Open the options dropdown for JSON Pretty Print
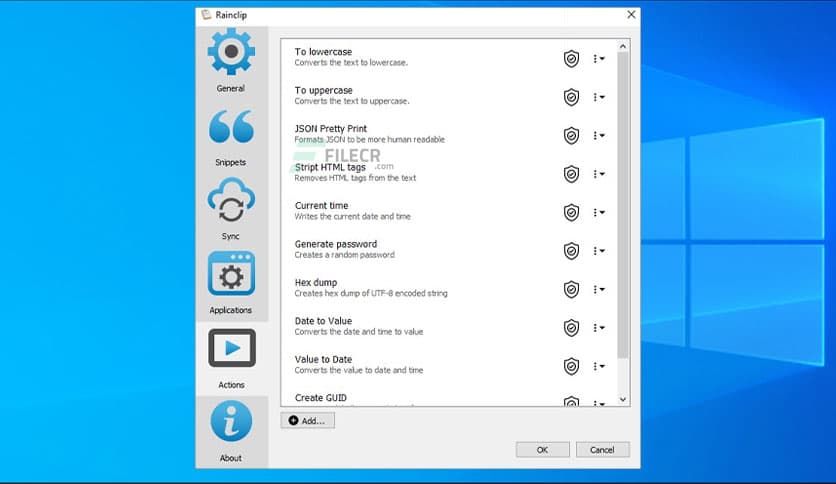Screen dimensions: 836x484 599,135
